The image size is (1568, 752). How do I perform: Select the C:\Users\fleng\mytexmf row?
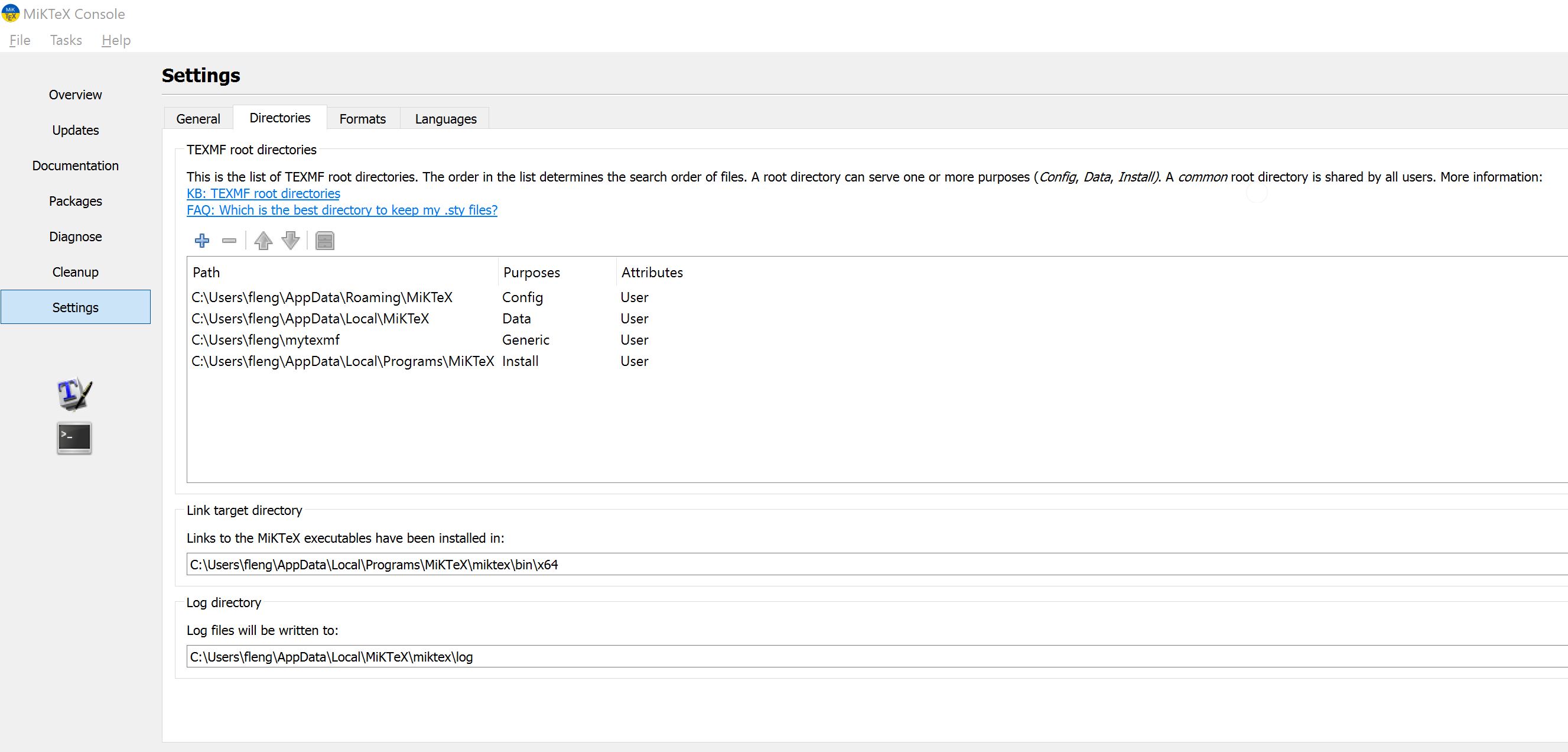pos(265,340)
